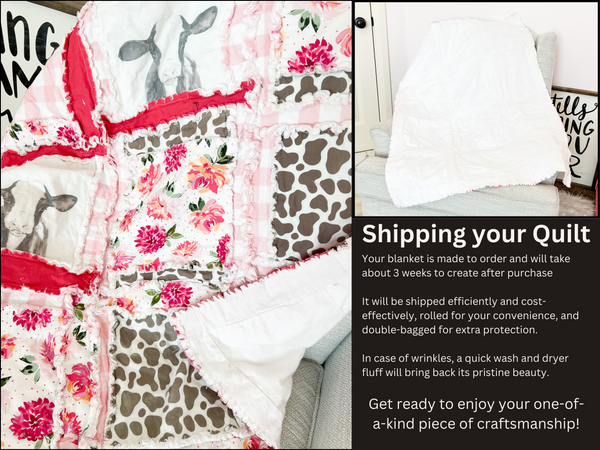Click the black lettered sign at top left
The height and width of the screenshot is (450, 600).
pyautogui.click(x=29, y=57)
